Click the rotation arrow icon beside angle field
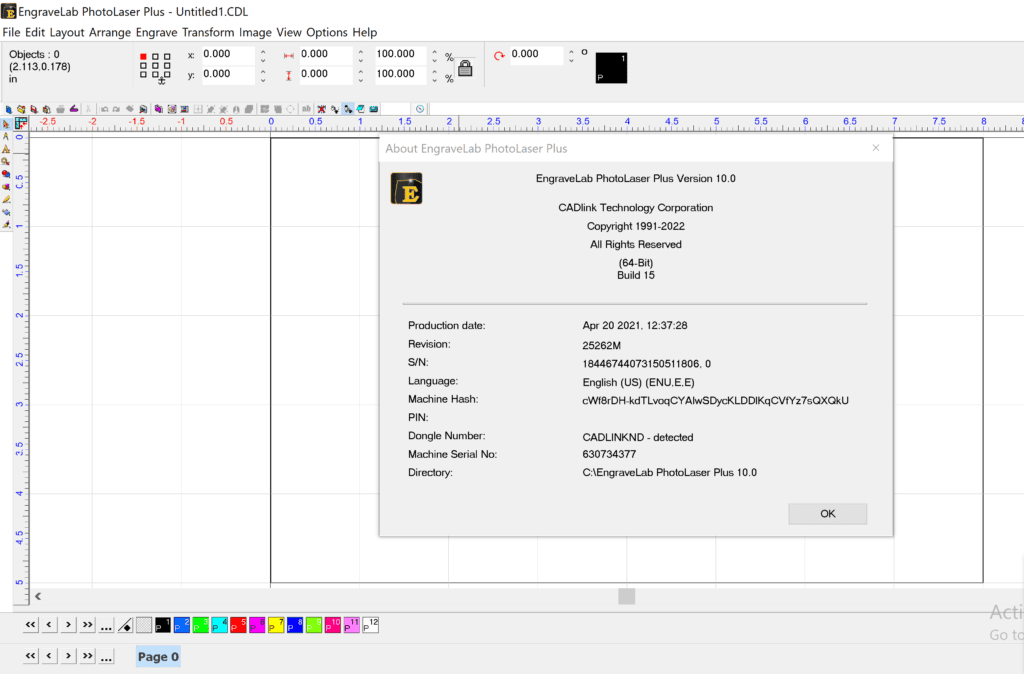The height and width of the screenshot is (674, 1024). point(499,56)
